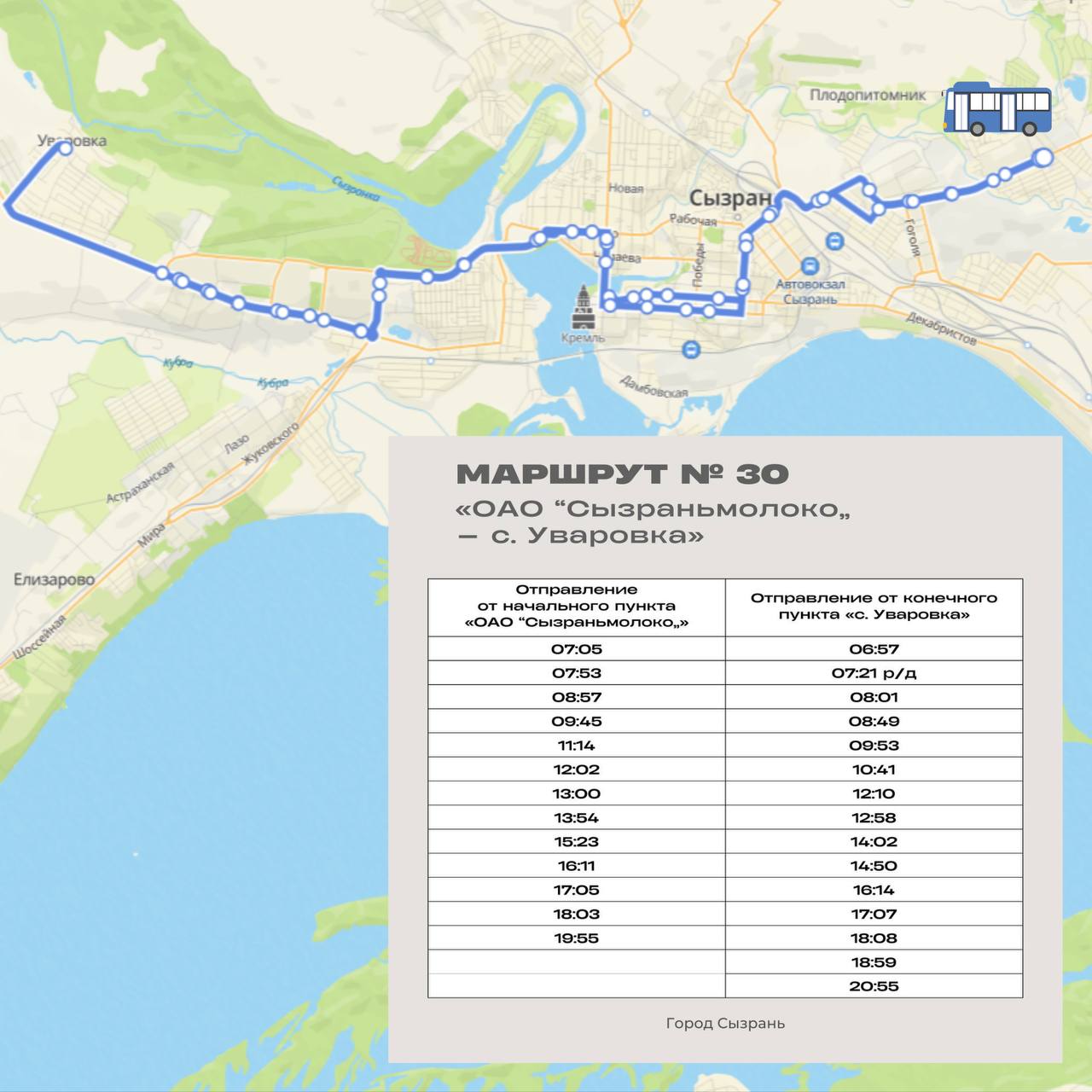1092x1092 pixels.
Task: Click the bus stop icon above Дамбовская street
Action: coord(690,349)
